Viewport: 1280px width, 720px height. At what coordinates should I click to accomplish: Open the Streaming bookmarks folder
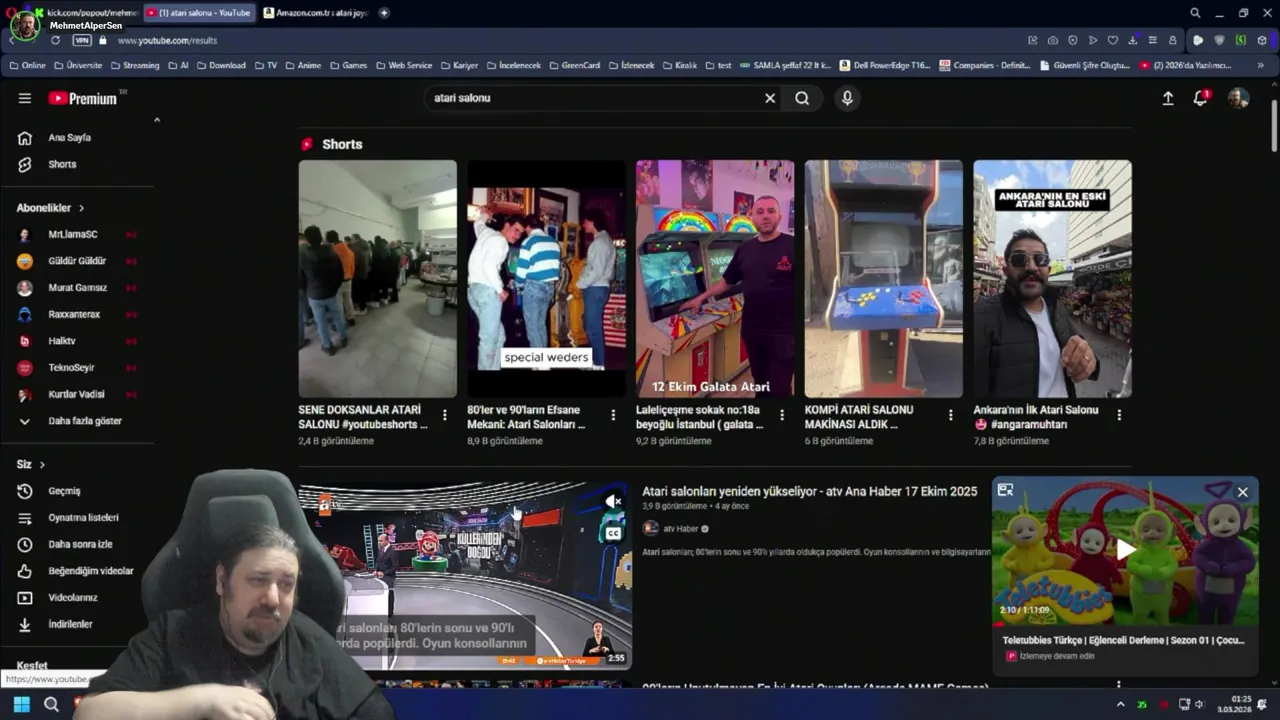[134, 65]
